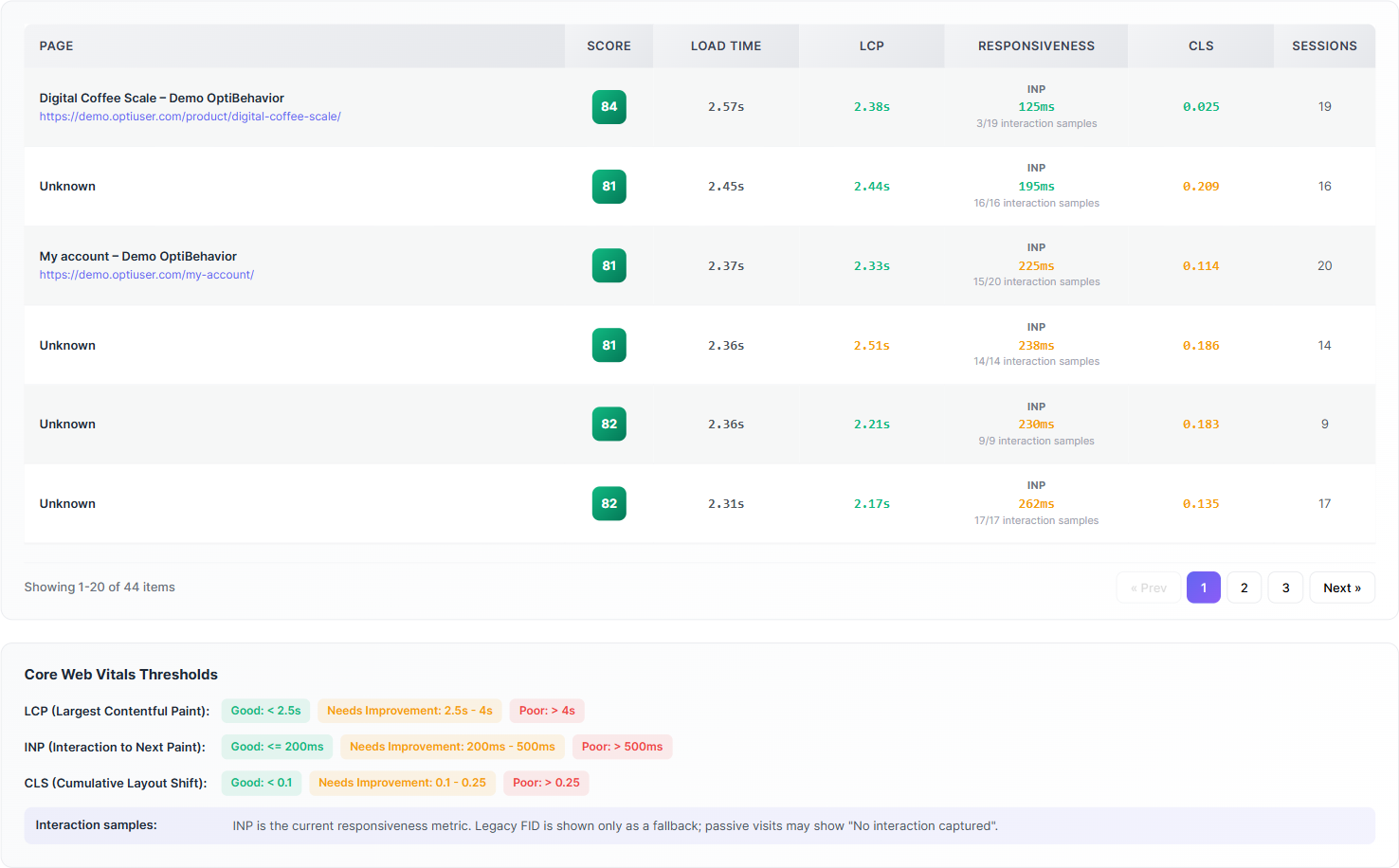The width and height of the screenshot is (1399, 868).
Task: Click the Digital Coffee Scale page title
Action: pyautogui.click(x=161, y=98)
